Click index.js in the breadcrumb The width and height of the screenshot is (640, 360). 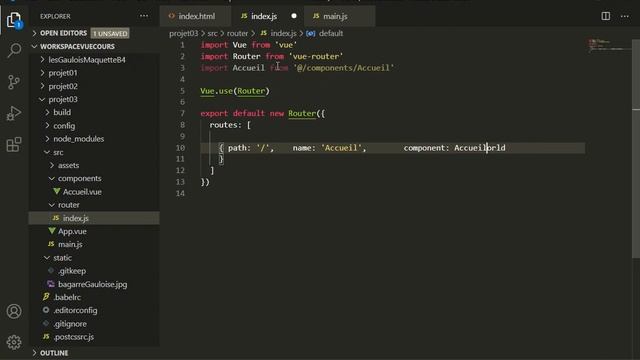[x=283, y=33]
